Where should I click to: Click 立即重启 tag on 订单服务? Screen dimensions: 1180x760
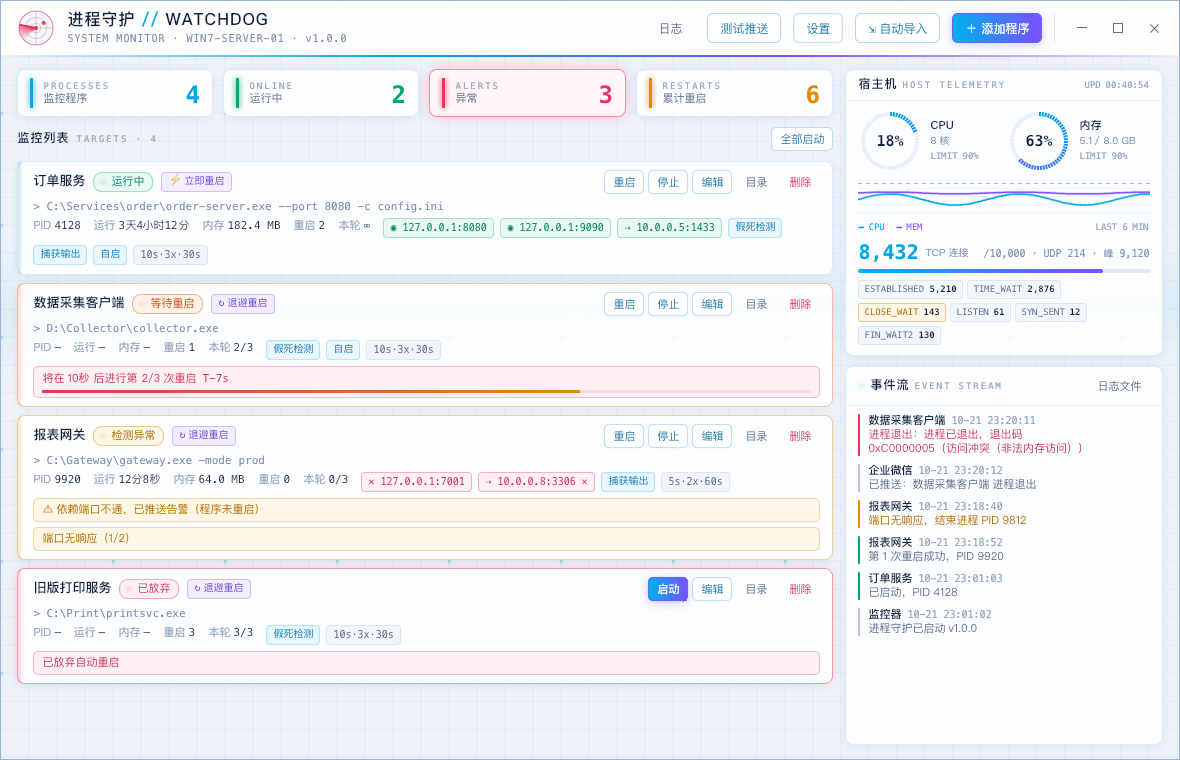click(x=196, y=181)
